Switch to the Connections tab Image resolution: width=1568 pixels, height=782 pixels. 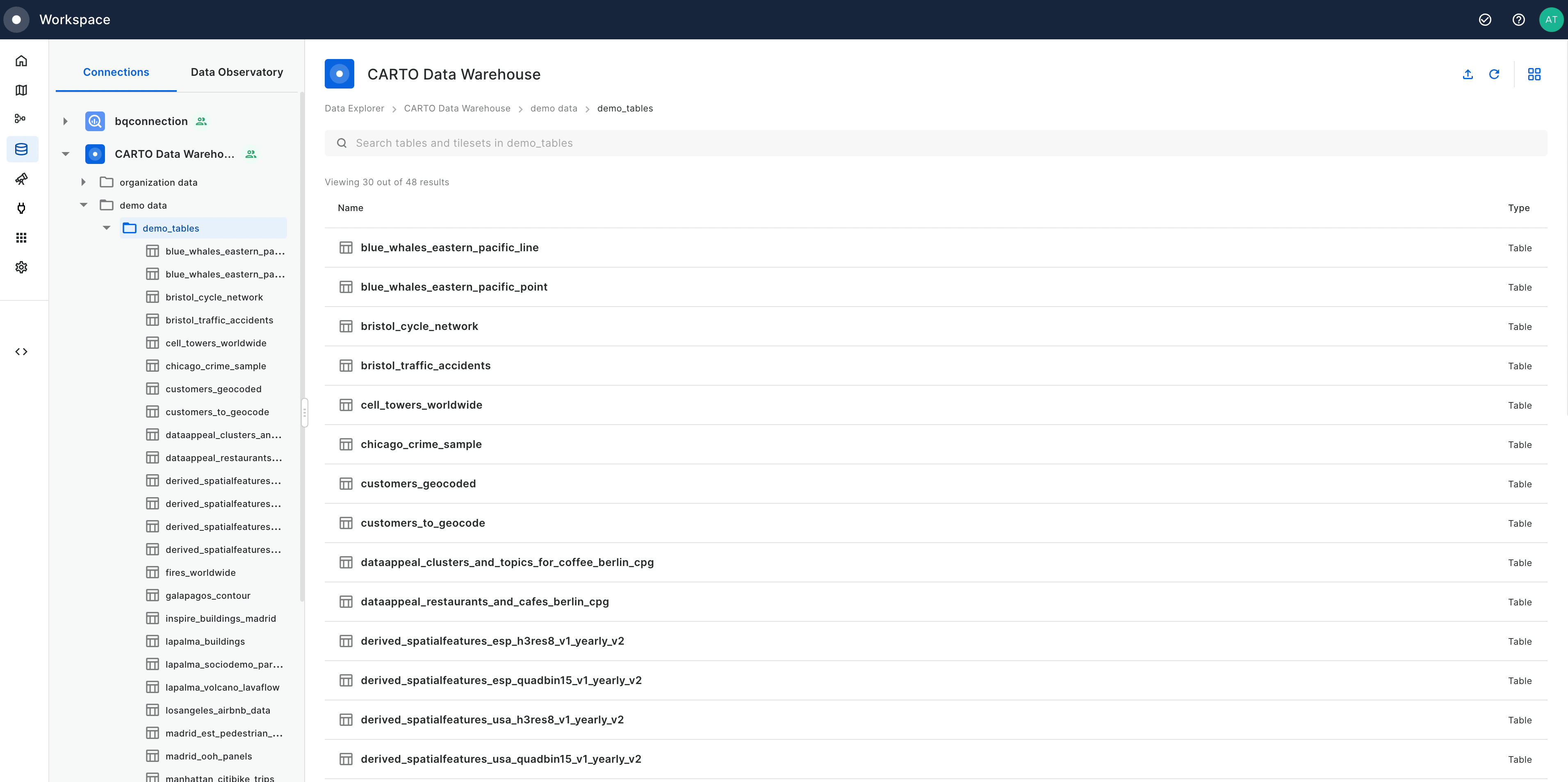pos(116,72)
